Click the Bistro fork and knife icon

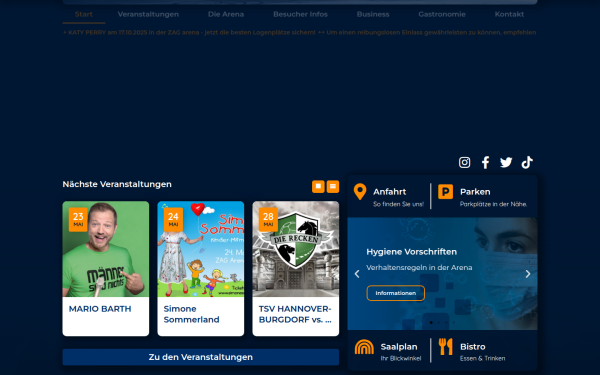[x=445, y=347]
